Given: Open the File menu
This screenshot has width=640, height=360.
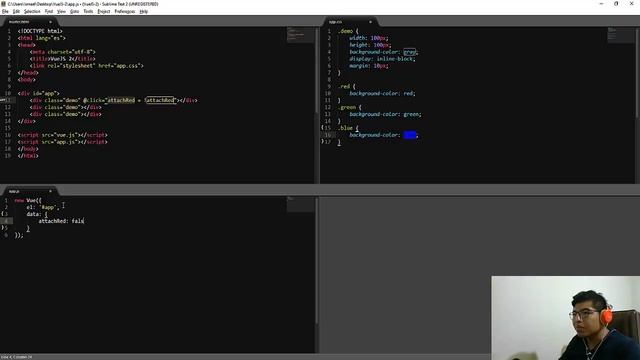Looking at the screenshot, I should (5, 11).
